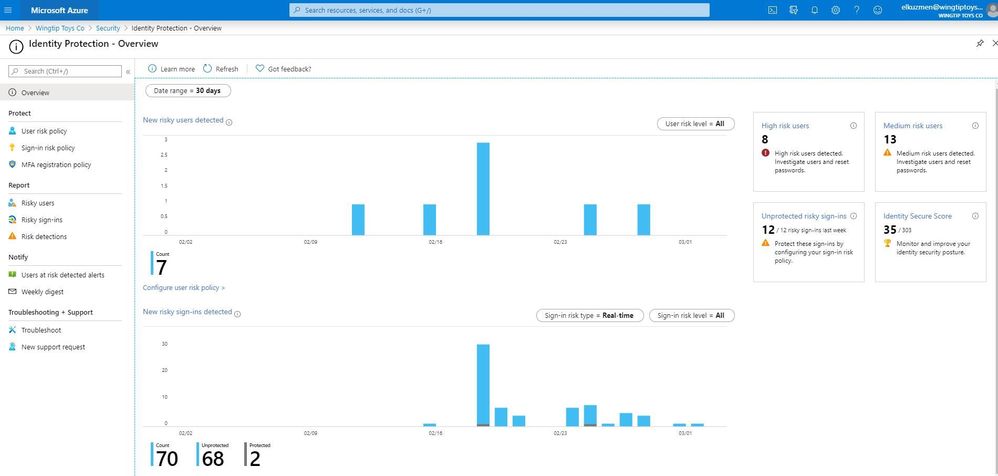The width and height of the screenshot is (998, 476).
Task: Click the feedback smiley icon
Action: tap(878, 10)
